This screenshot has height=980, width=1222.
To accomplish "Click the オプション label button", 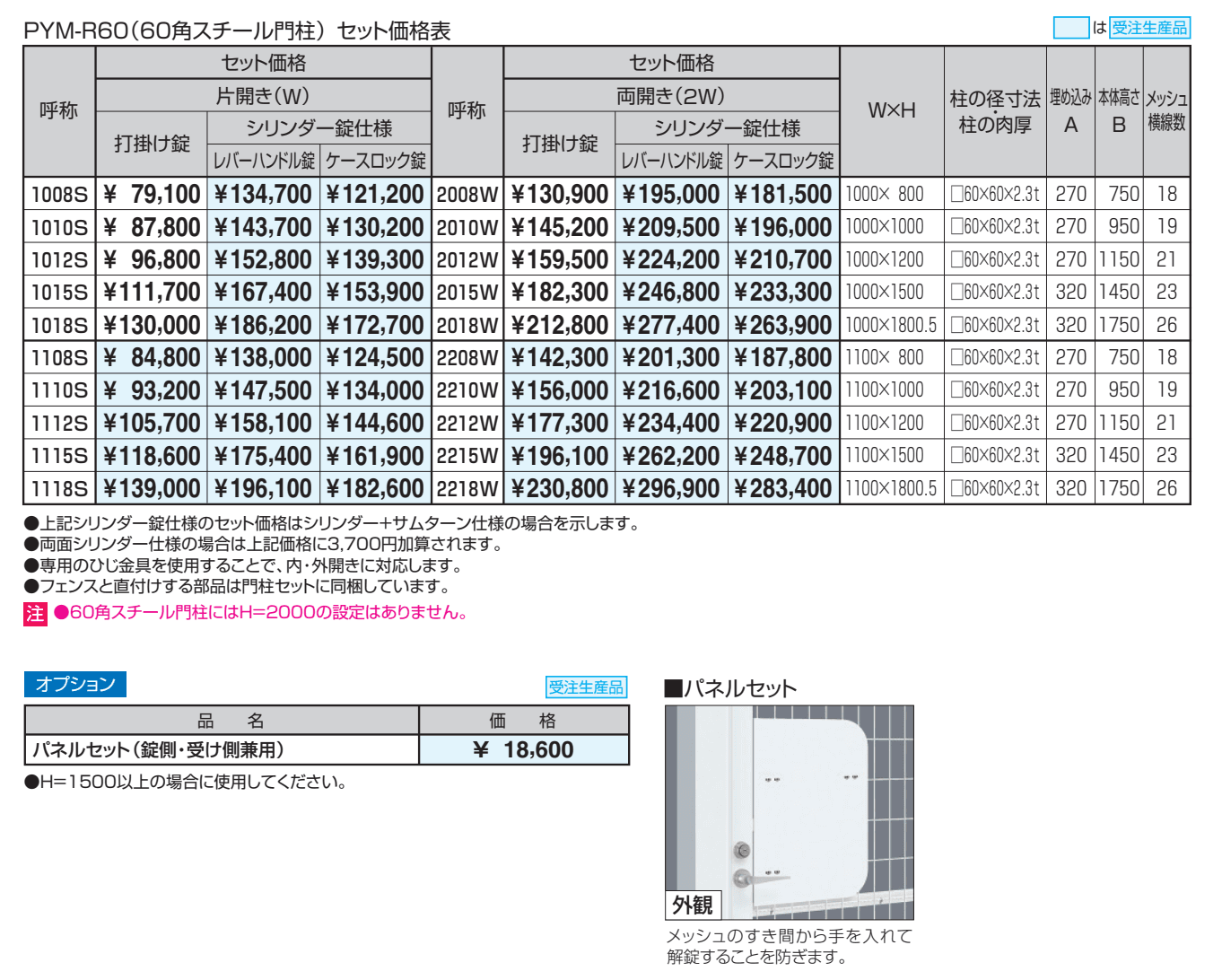I will (x=76, y=684).
